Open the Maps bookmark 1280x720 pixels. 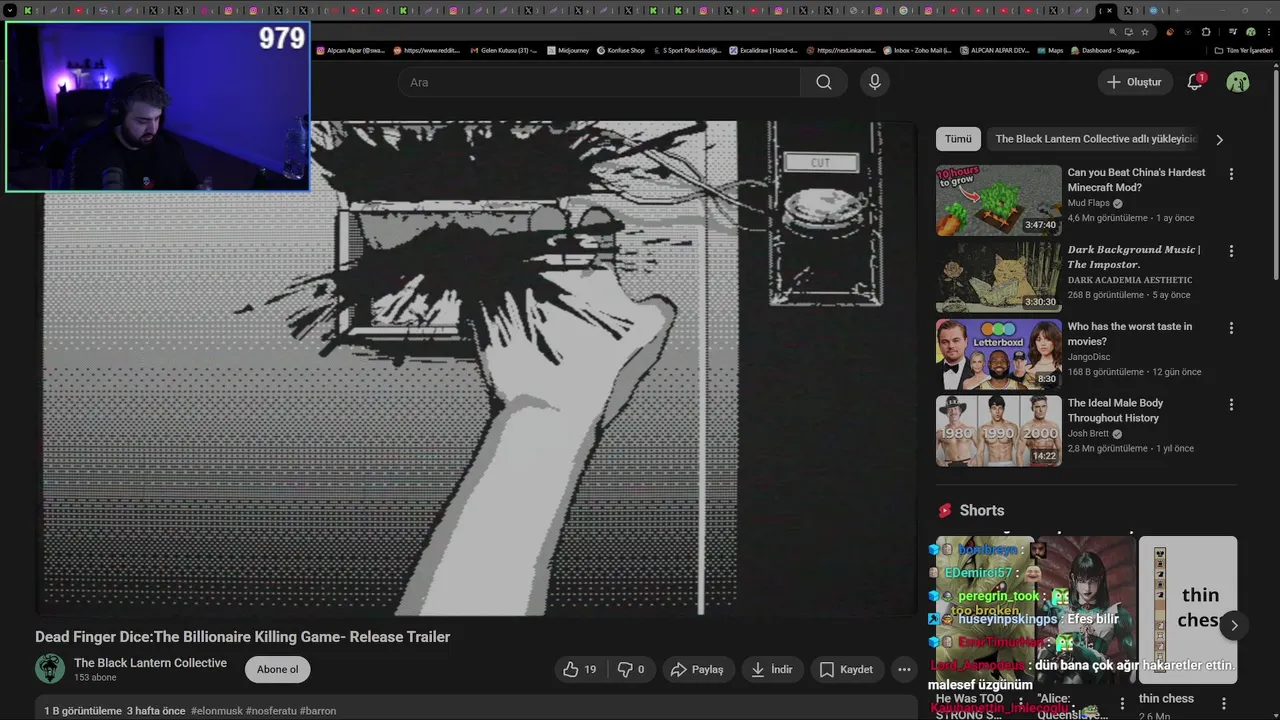[x=1050, y=50]
